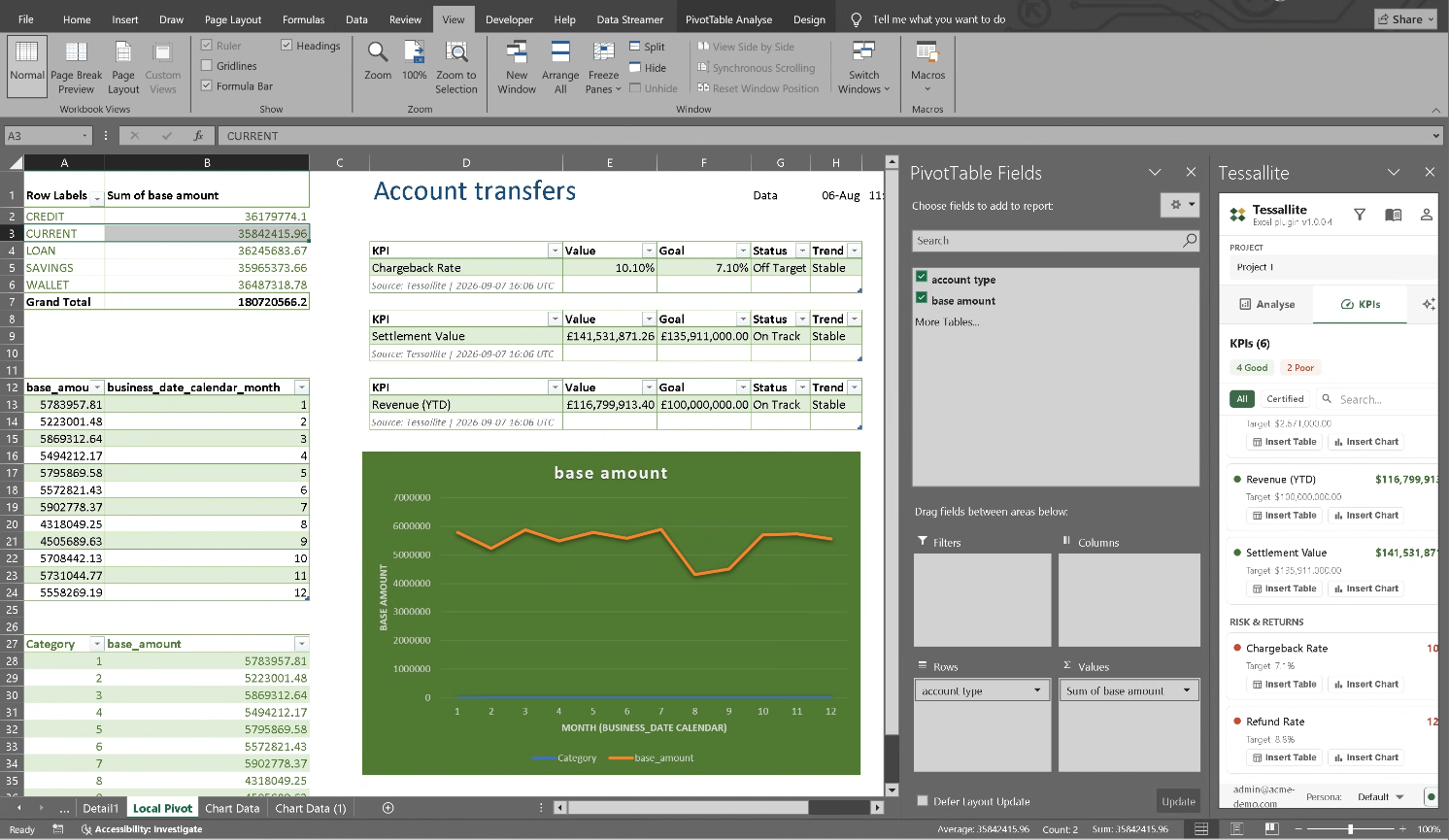
Task: Select the Project 1 field
Action: (x=1332, y=267)
